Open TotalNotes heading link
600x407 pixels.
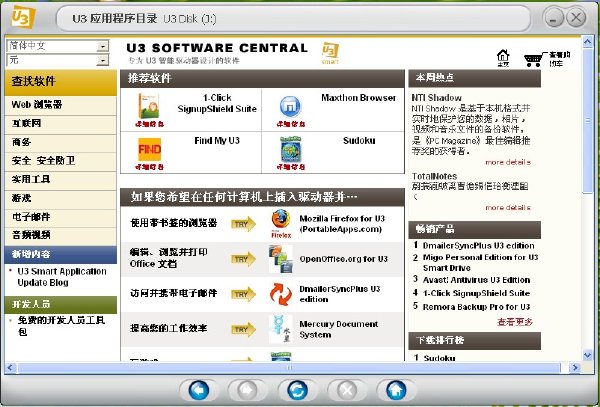click(x=434, y=176)
